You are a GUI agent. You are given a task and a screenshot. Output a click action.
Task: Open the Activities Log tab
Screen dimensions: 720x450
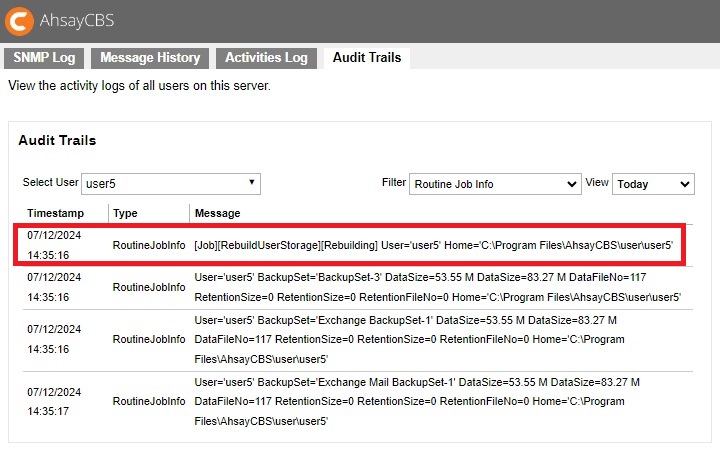[266, 58]
